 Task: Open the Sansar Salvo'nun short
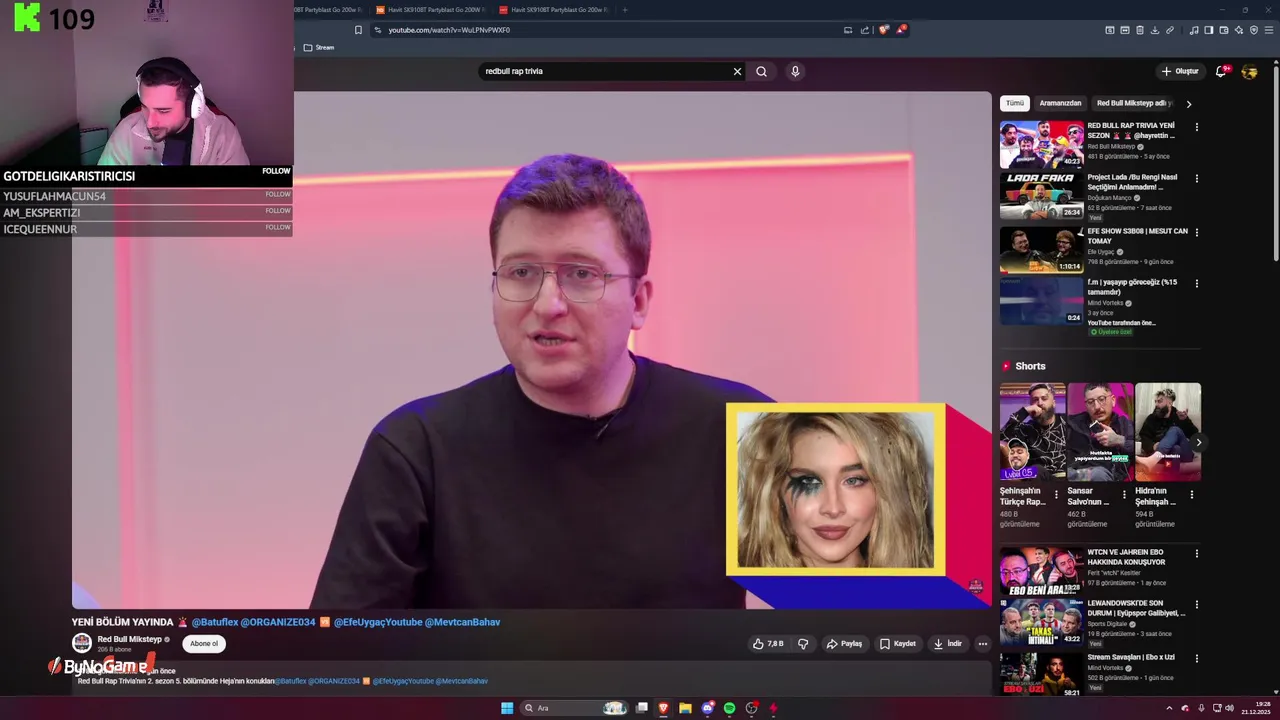pyautogui.click(x=1100, y=431)
